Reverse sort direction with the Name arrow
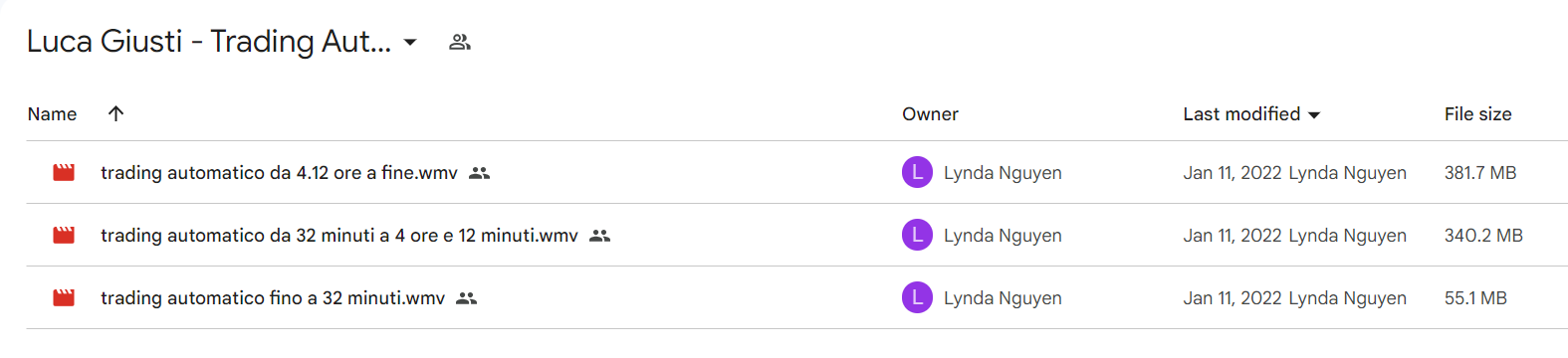Screen dimensions: 1568x358 pyautogui.click(x=115, y=113)
